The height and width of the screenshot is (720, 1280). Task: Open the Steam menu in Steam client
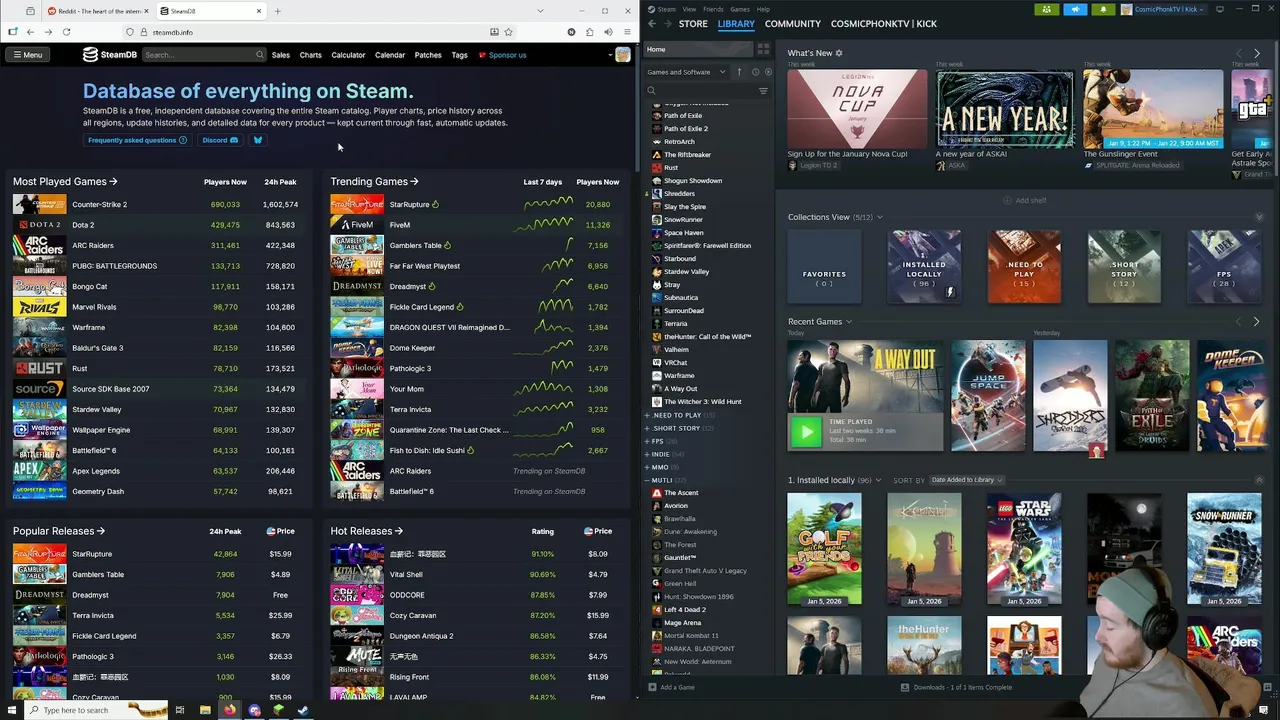click(x=667, y=9)
